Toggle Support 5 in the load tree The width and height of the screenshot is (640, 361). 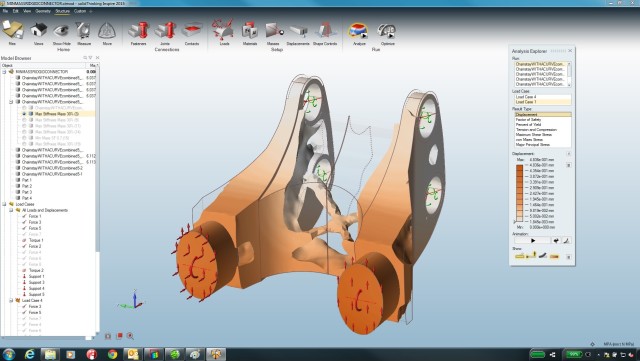pos(24,294)
